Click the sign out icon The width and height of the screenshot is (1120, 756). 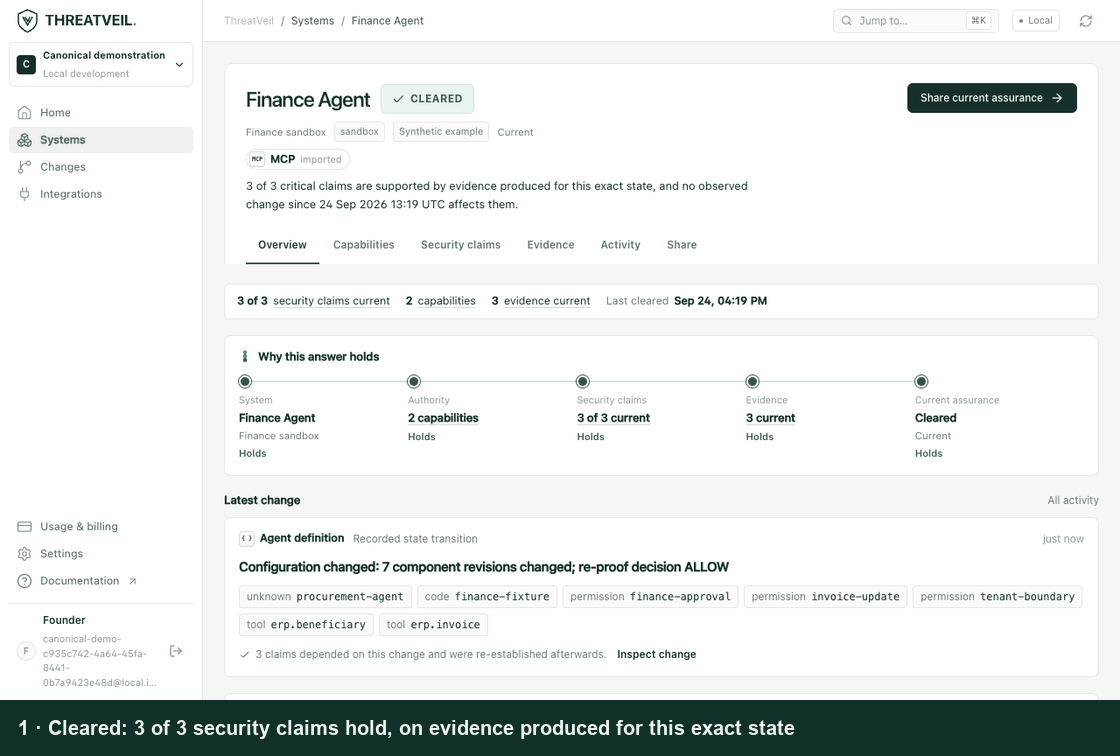(176, 651)
